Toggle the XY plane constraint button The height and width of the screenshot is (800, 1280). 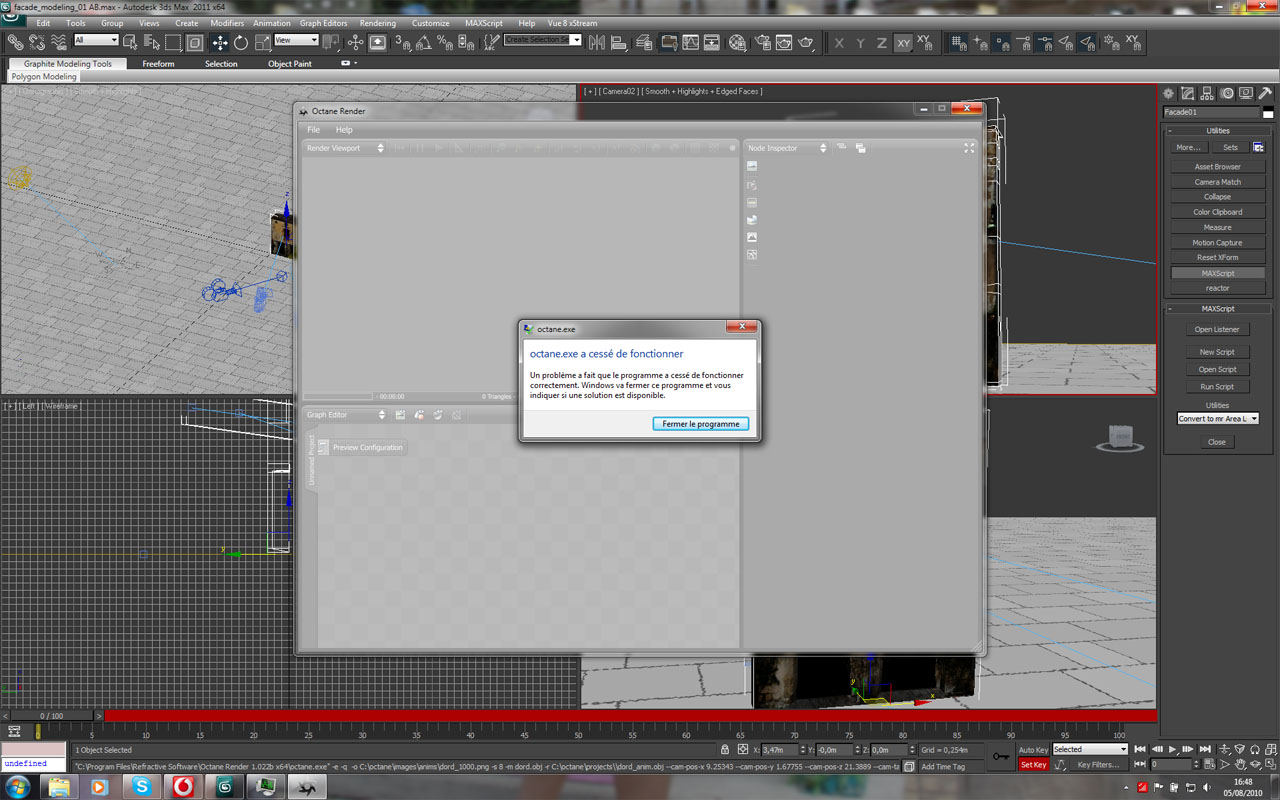pyautogui.click(x=903, y=43)
